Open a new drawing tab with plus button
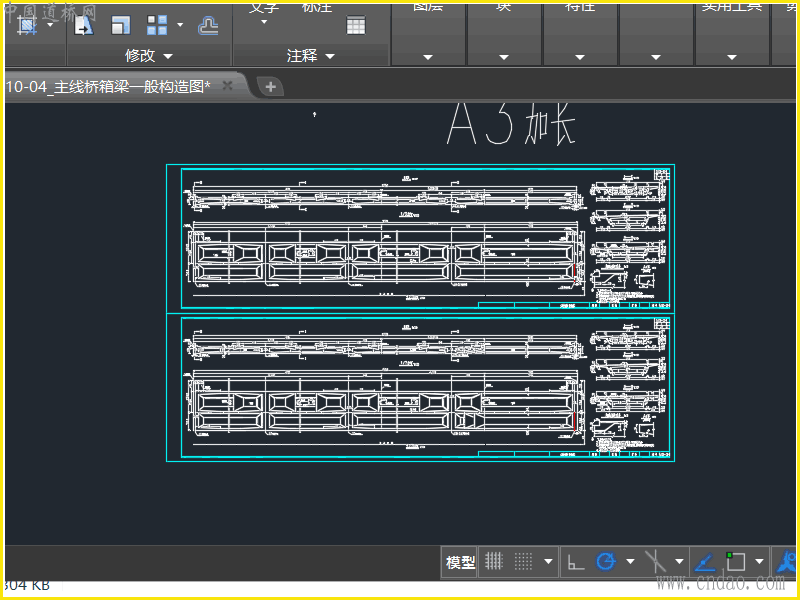The height and width of the screenshot is (600, 800). [270, 87]
